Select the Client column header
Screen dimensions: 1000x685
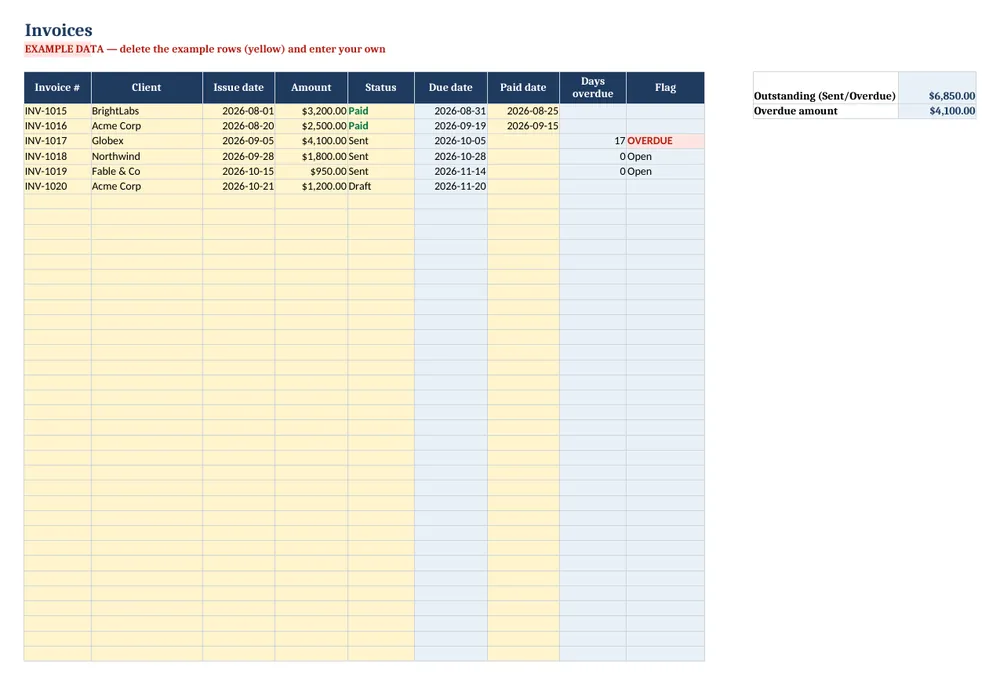point(147,87)
